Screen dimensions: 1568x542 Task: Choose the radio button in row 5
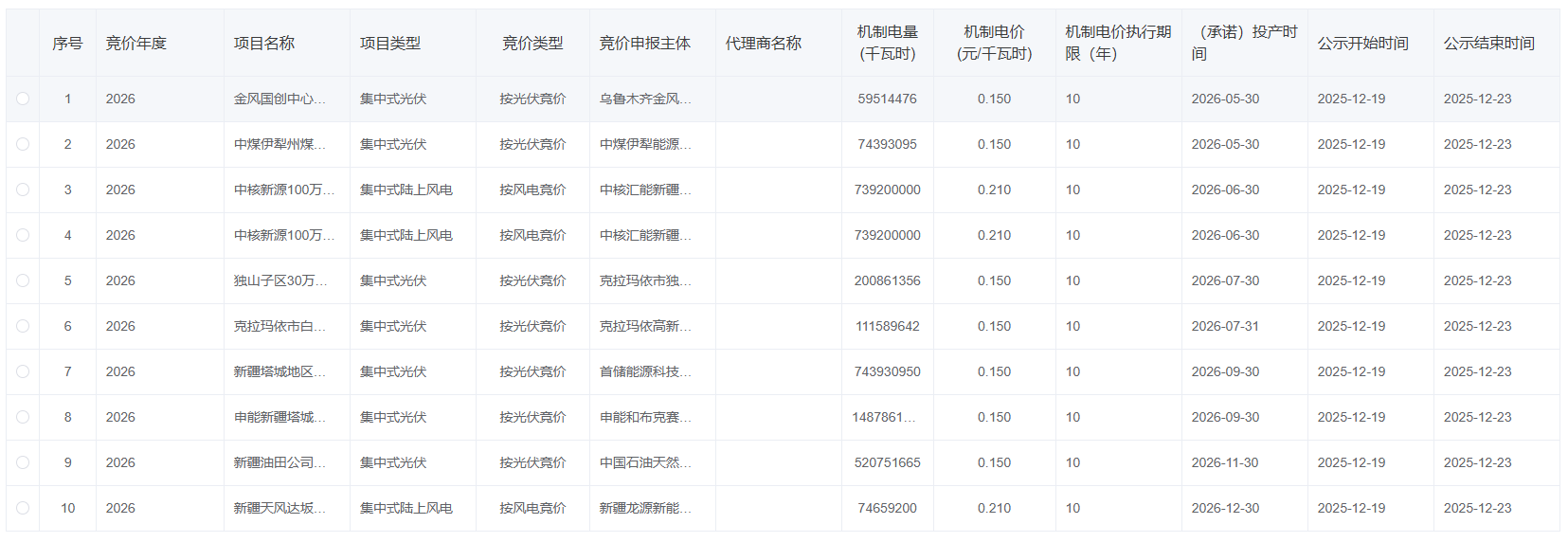click(23, 280)
